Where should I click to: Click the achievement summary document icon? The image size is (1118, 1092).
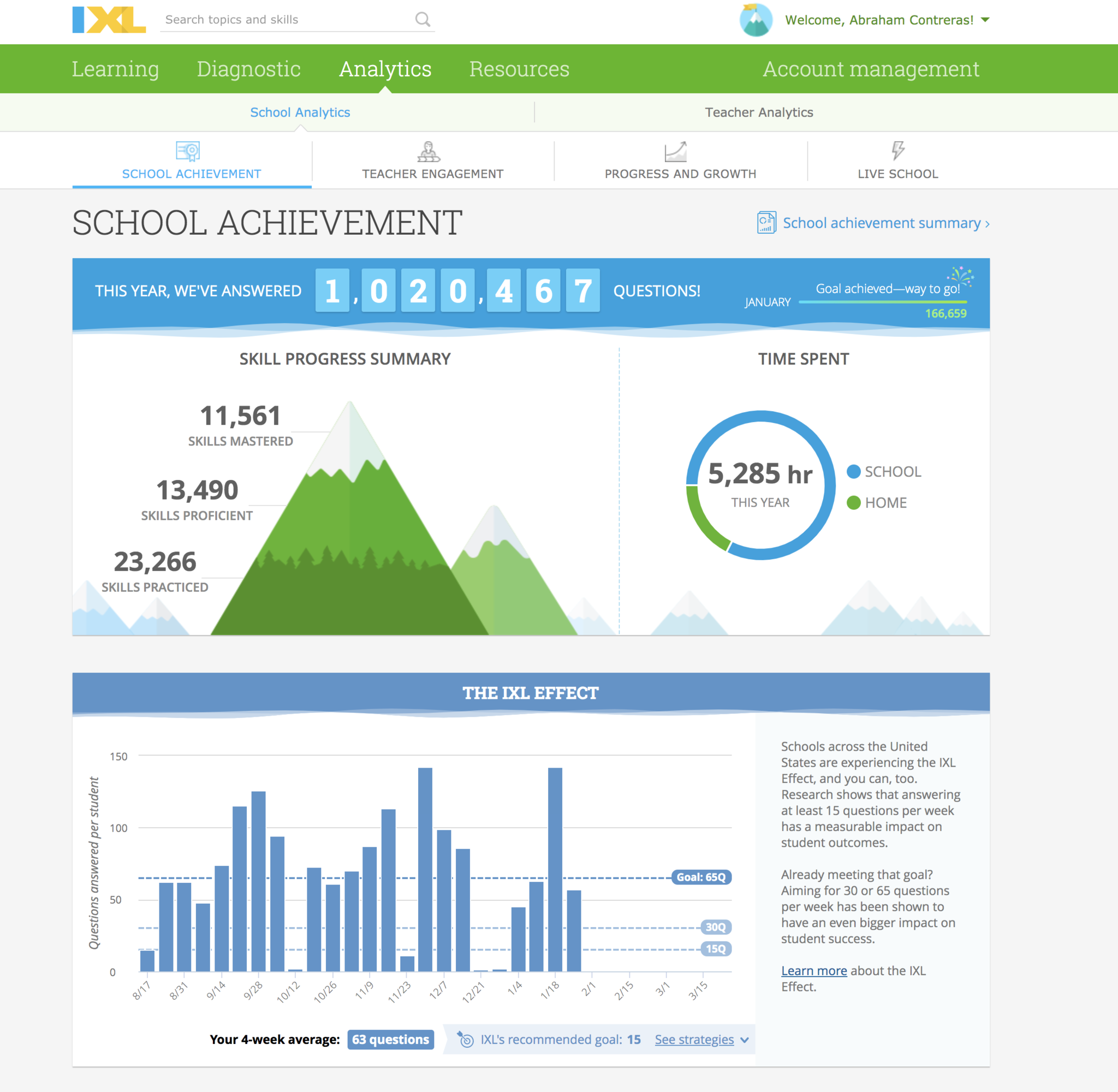pos(766,223)
